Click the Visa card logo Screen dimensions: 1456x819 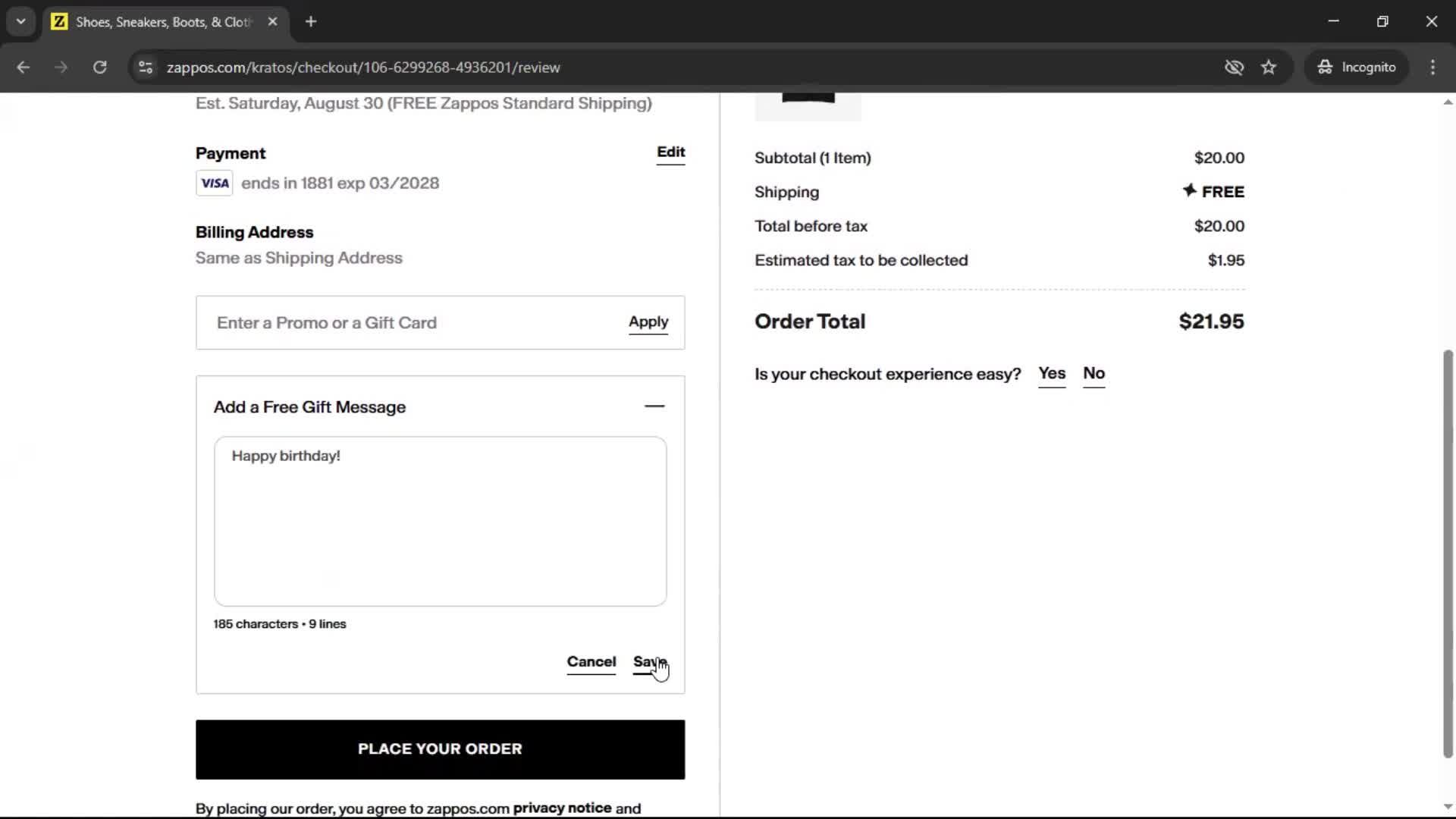215,183
